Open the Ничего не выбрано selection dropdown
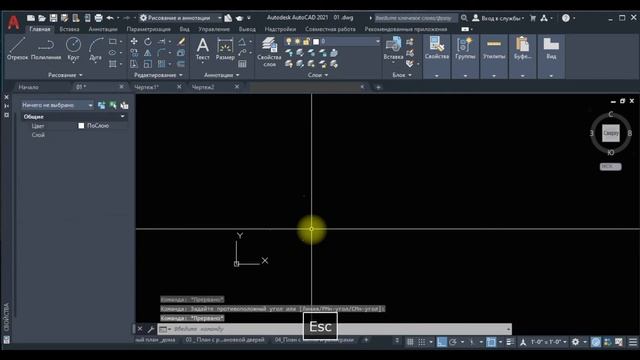Viewport: 640px width, 360px height. (57, 105)
